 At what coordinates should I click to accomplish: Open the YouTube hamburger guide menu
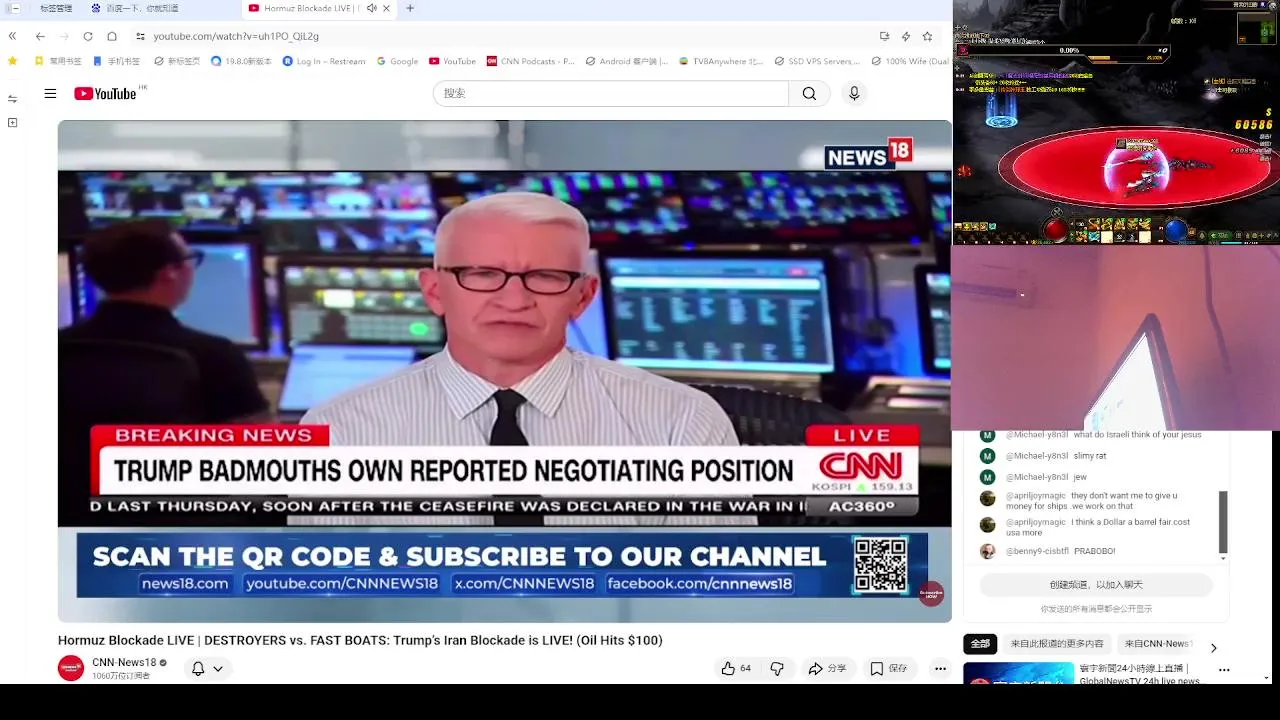click(x=50, y=93)
